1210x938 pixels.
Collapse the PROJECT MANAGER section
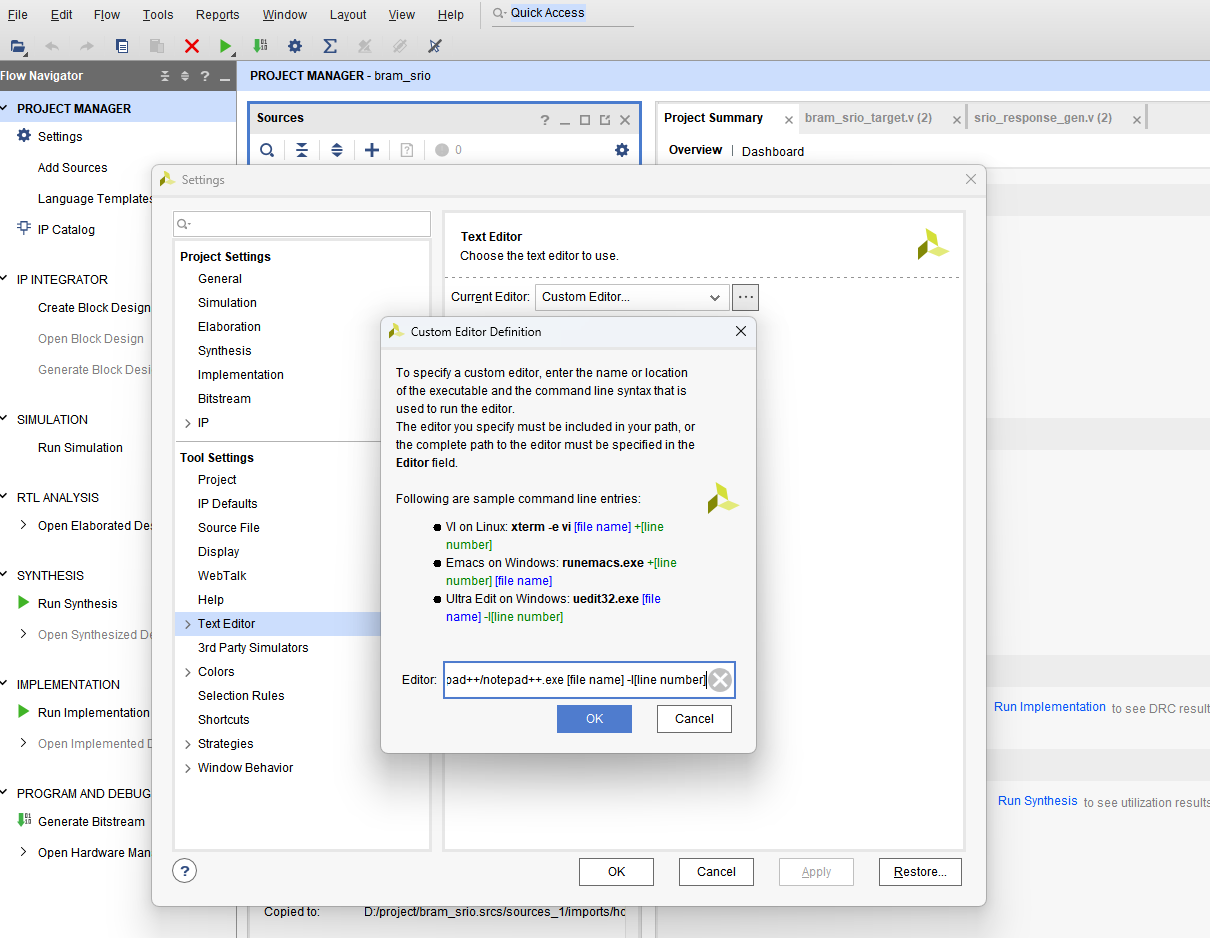5,108
